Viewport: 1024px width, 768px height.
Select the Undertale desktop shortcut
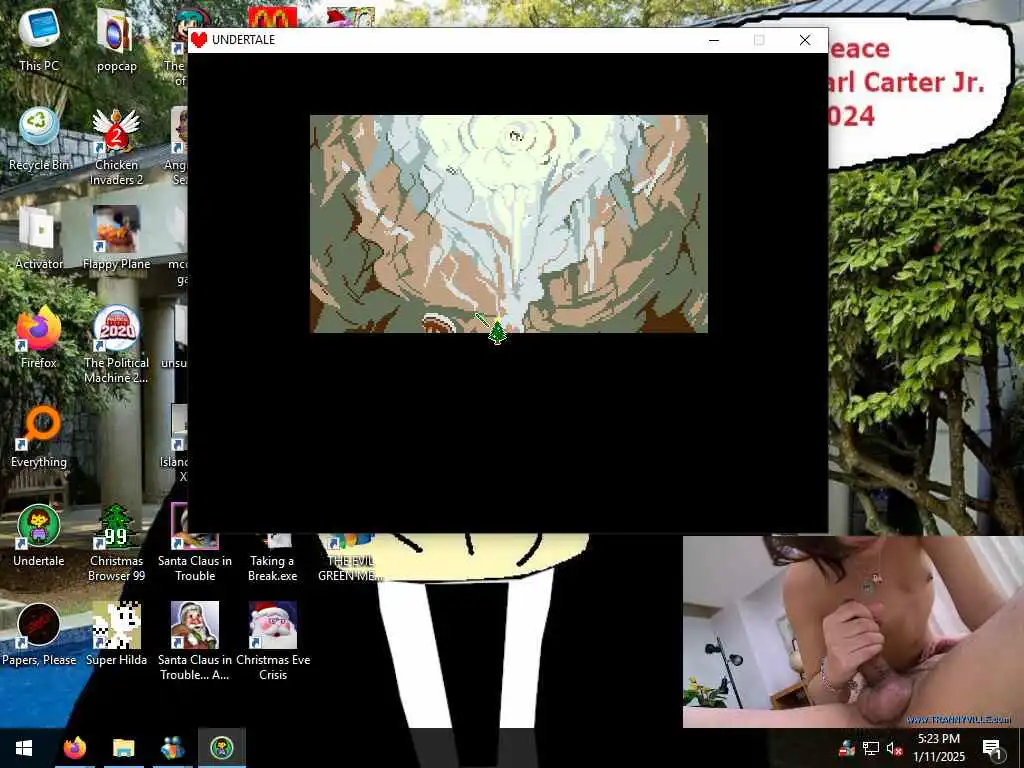click(39, 535)
